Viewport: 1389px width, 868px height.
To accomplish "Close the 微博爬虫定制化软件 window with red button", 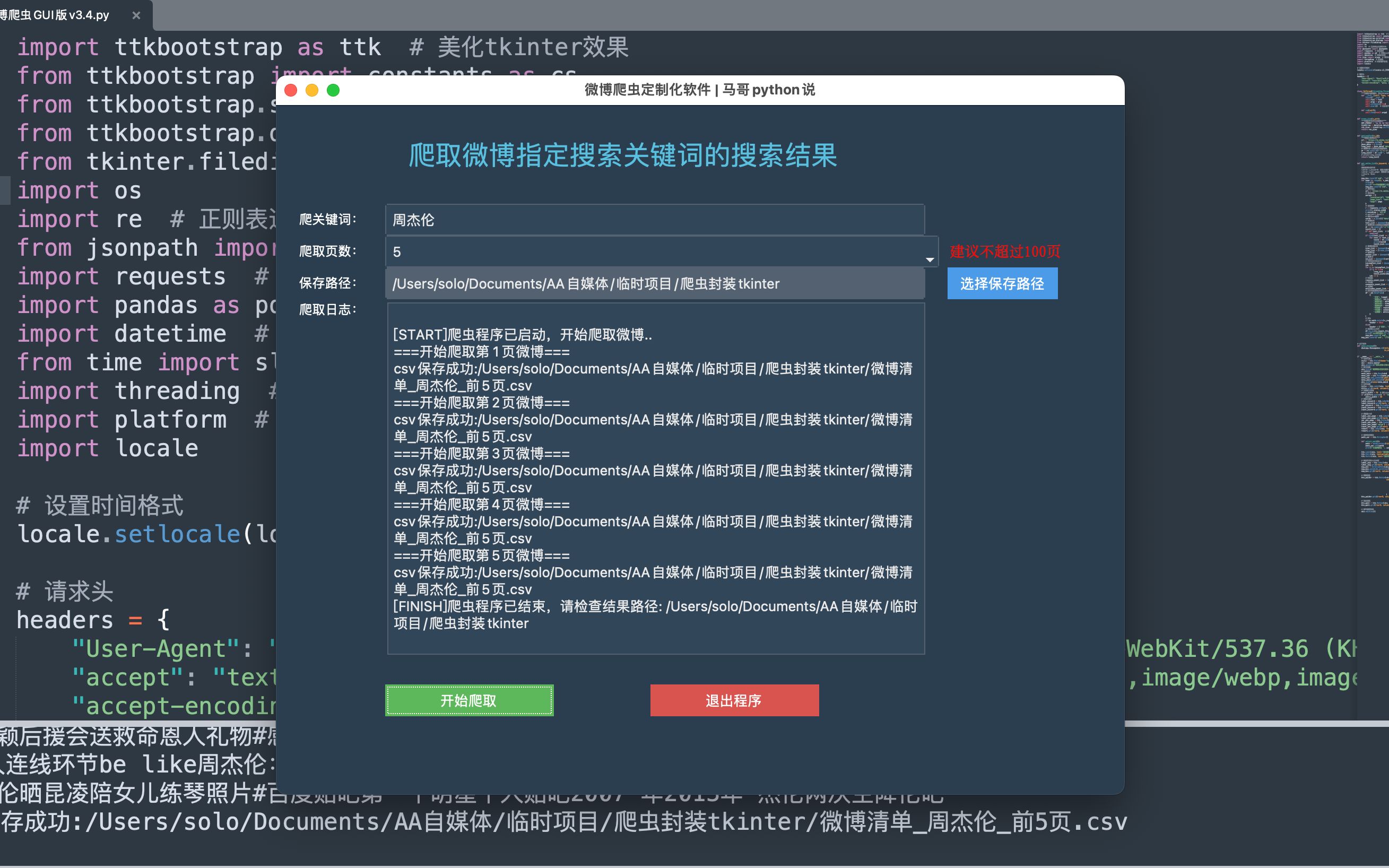I will coord(290,90).
